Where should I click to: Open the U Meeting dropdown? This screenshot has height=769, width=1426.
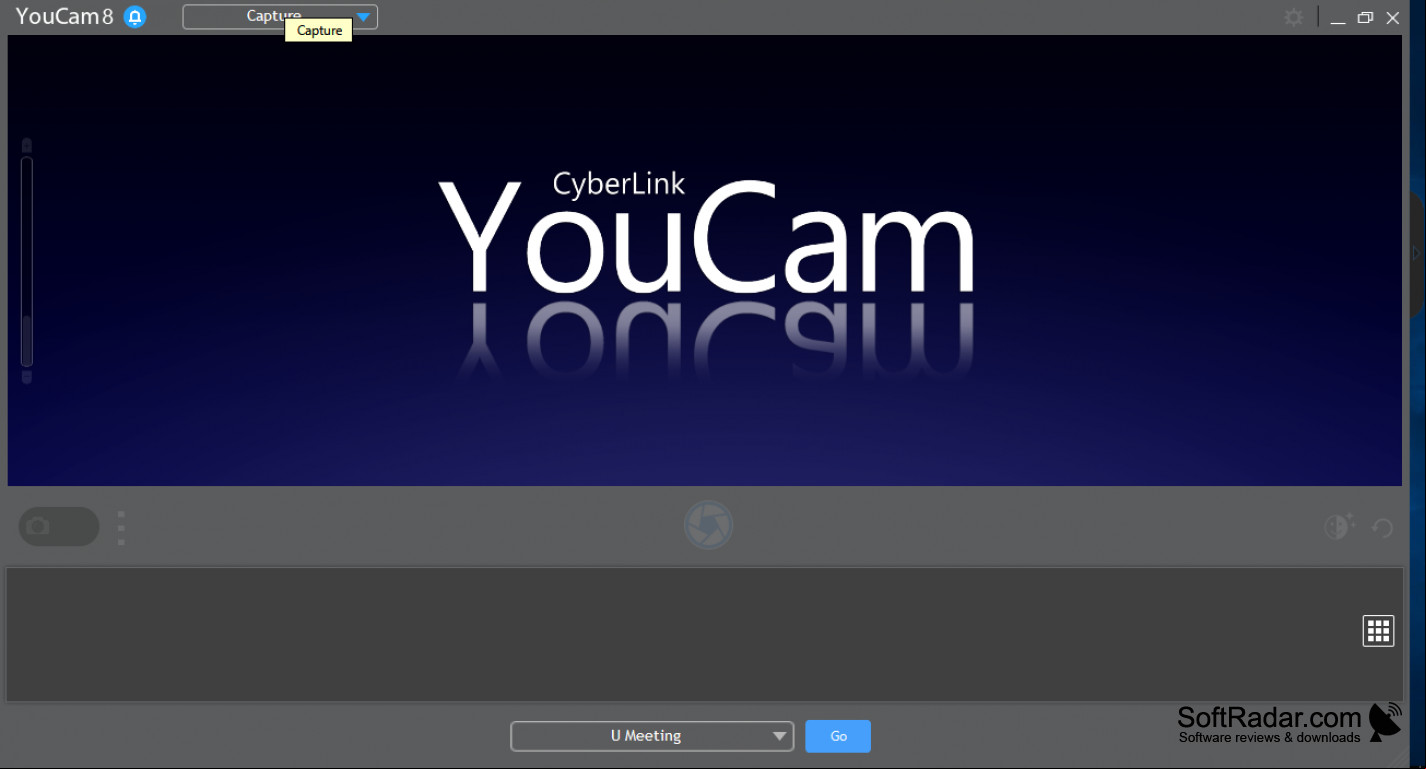[652, 736]
